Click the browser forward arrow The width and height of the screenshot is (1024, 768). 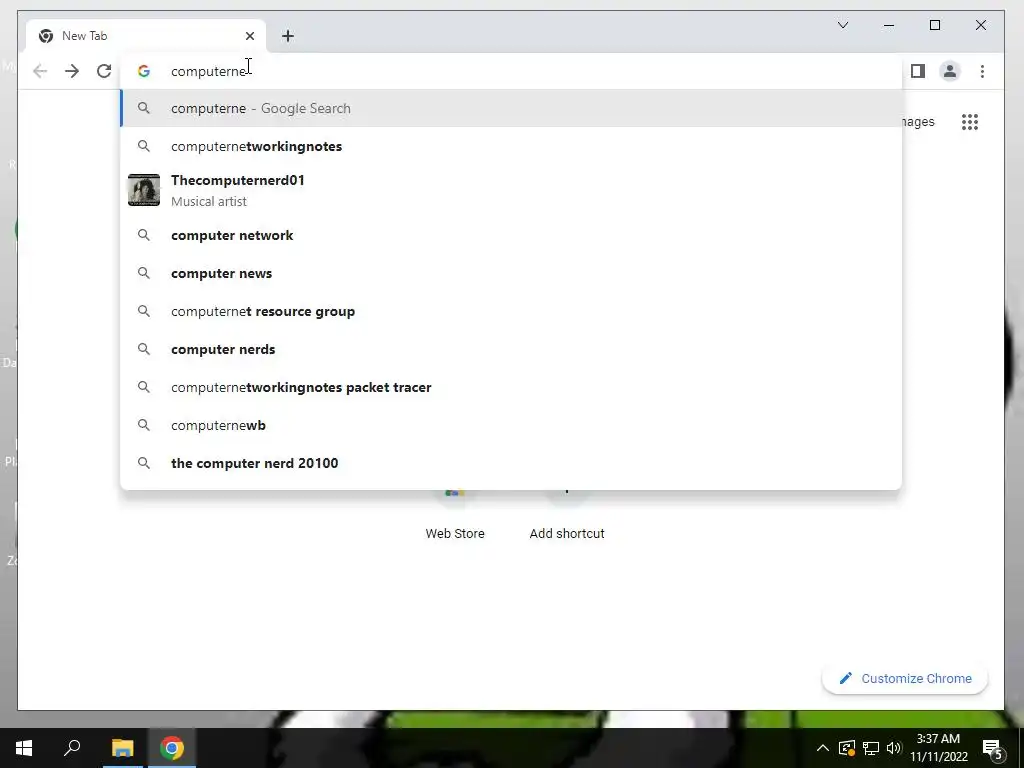[72, 71]
